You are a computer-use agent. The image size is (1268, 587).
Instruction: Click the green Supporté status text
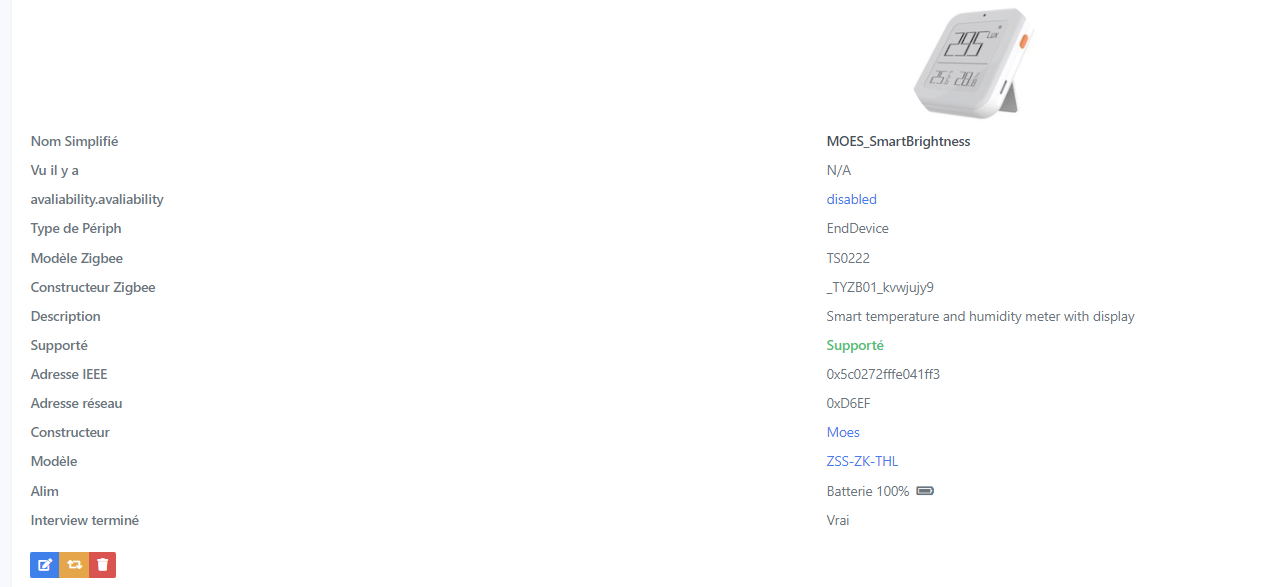pos(855,345)
